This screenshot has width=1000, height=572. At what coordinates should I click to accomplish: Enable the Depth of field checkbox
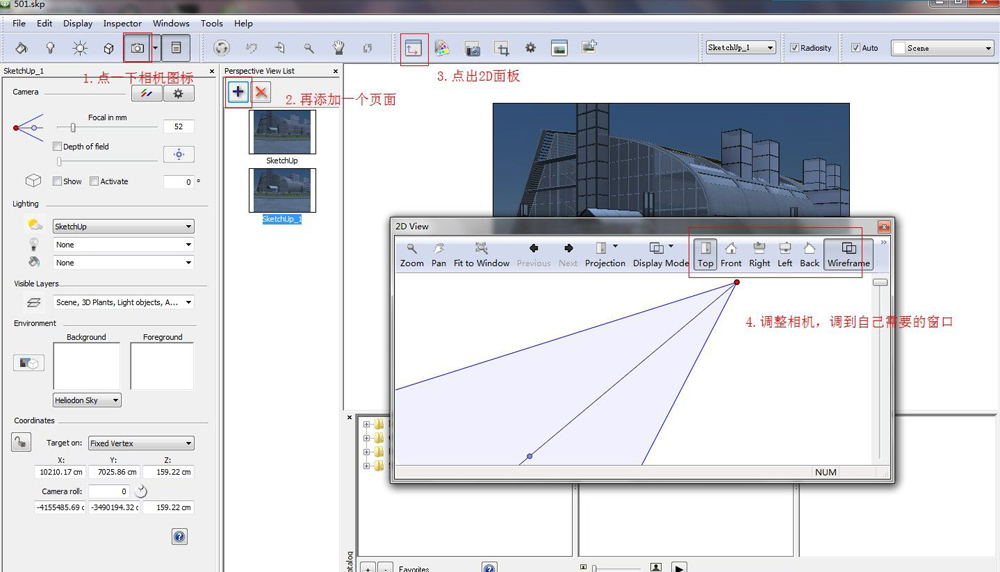tap(58, 147)
